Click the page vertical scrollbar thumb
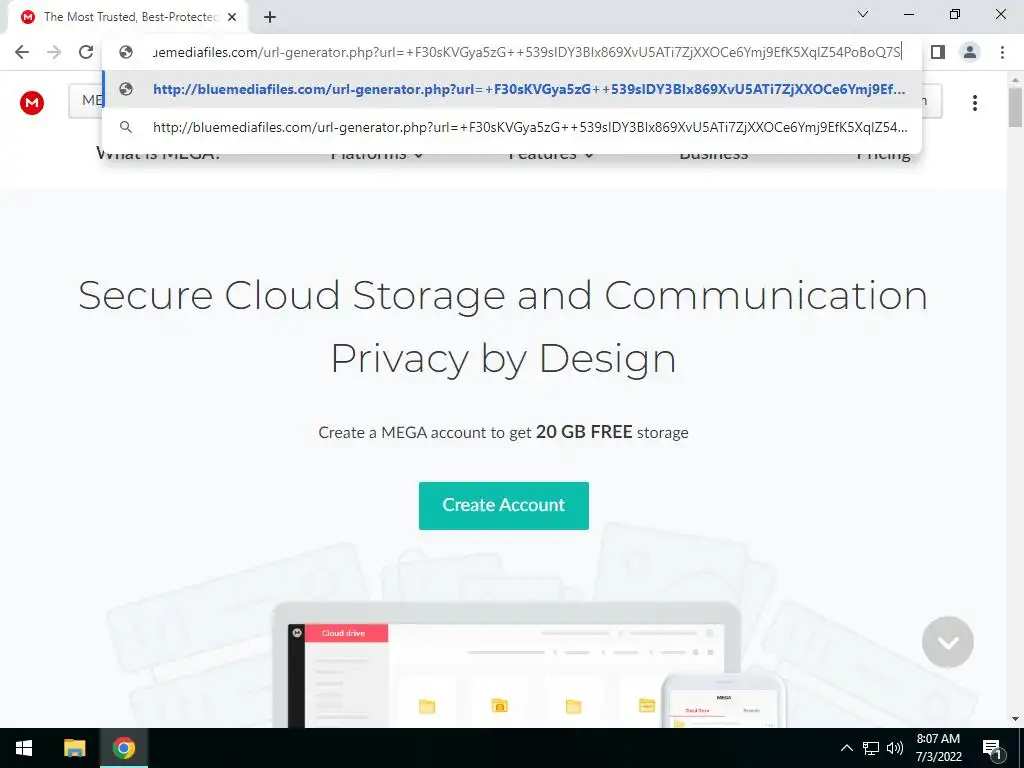 click(x=1016, y=107)
